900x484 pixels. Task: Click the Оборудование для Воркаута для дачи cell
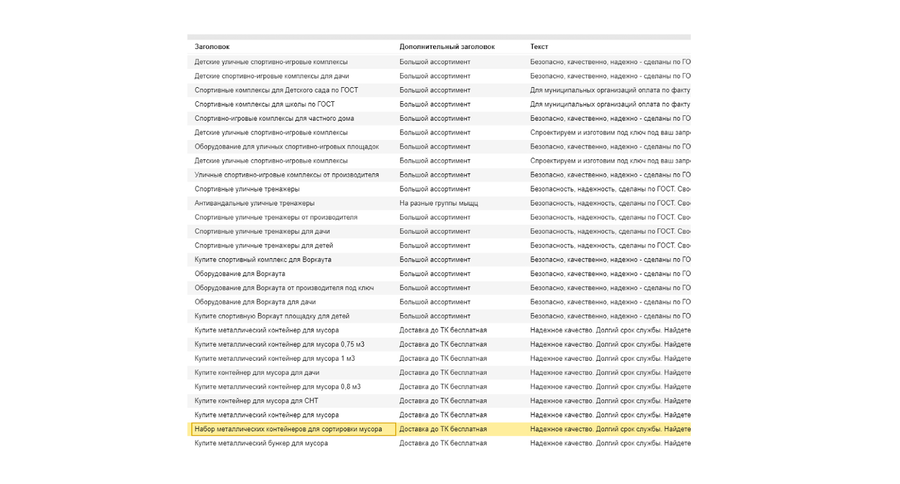255,302
